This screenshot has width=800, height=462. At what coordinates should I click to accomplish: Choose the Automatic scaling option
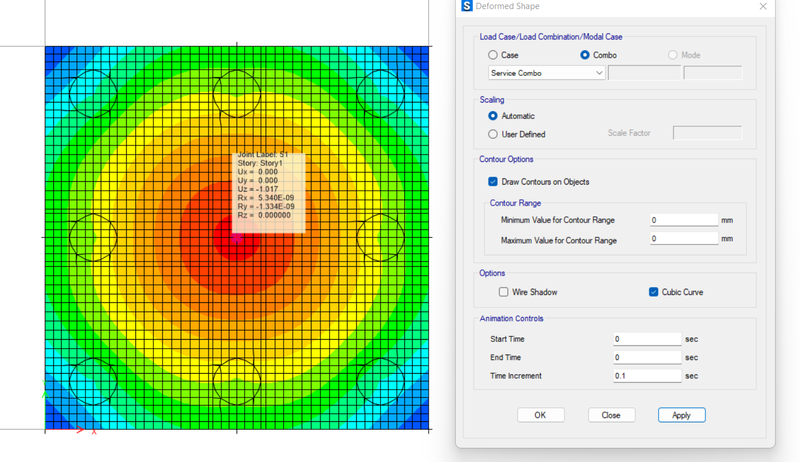coord(493,116)
